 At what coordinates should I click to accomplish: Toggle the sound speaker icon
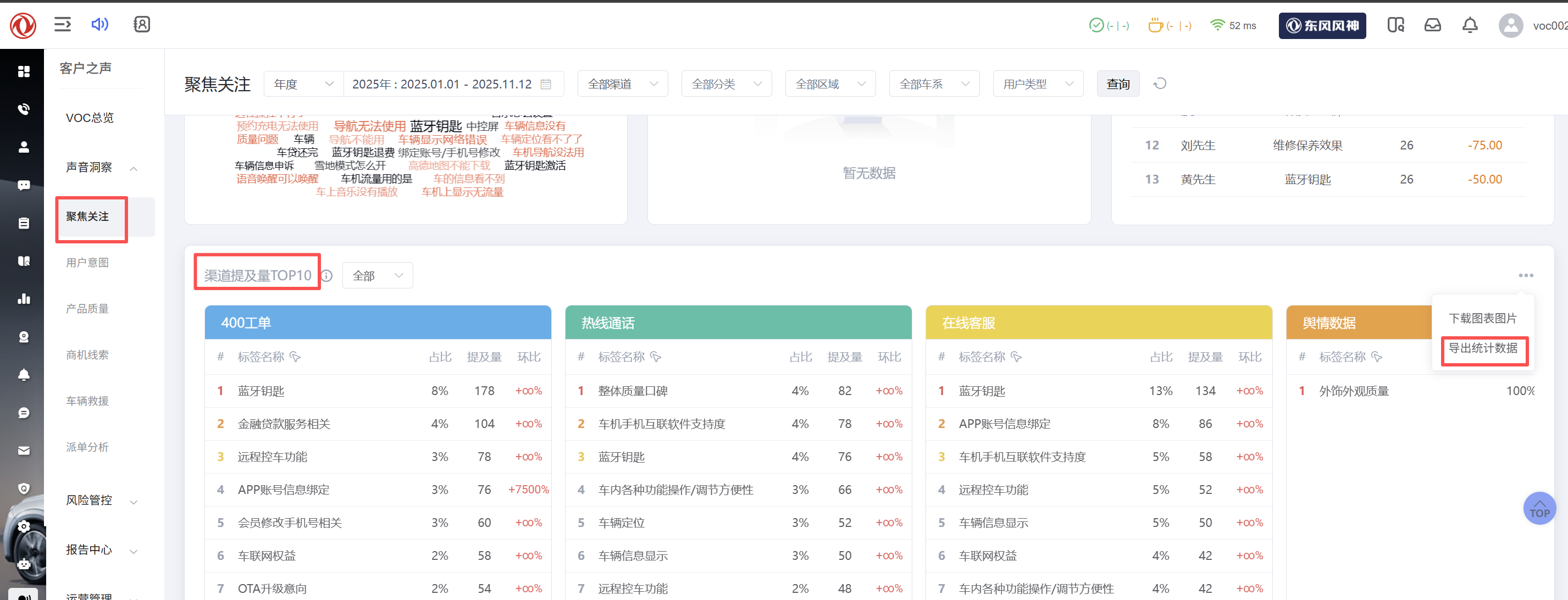pos(100,24)
